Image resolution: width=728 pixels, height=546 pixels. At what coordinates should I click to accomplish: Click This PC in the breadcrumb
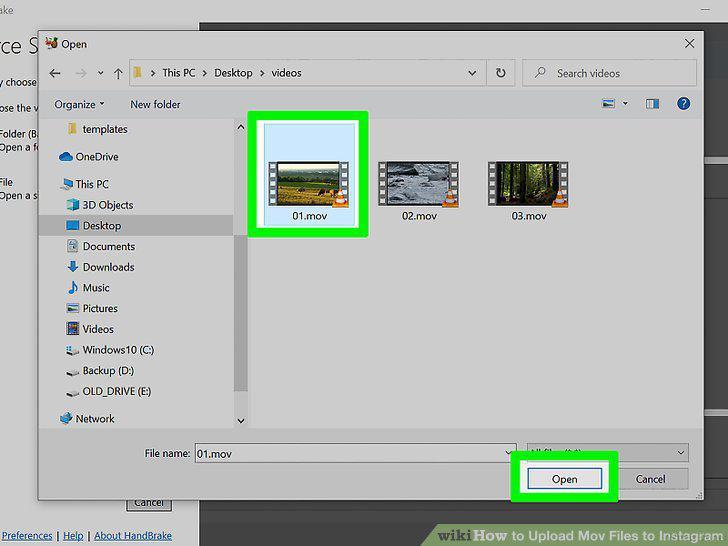pyautogui.click(x=179, y=73)
